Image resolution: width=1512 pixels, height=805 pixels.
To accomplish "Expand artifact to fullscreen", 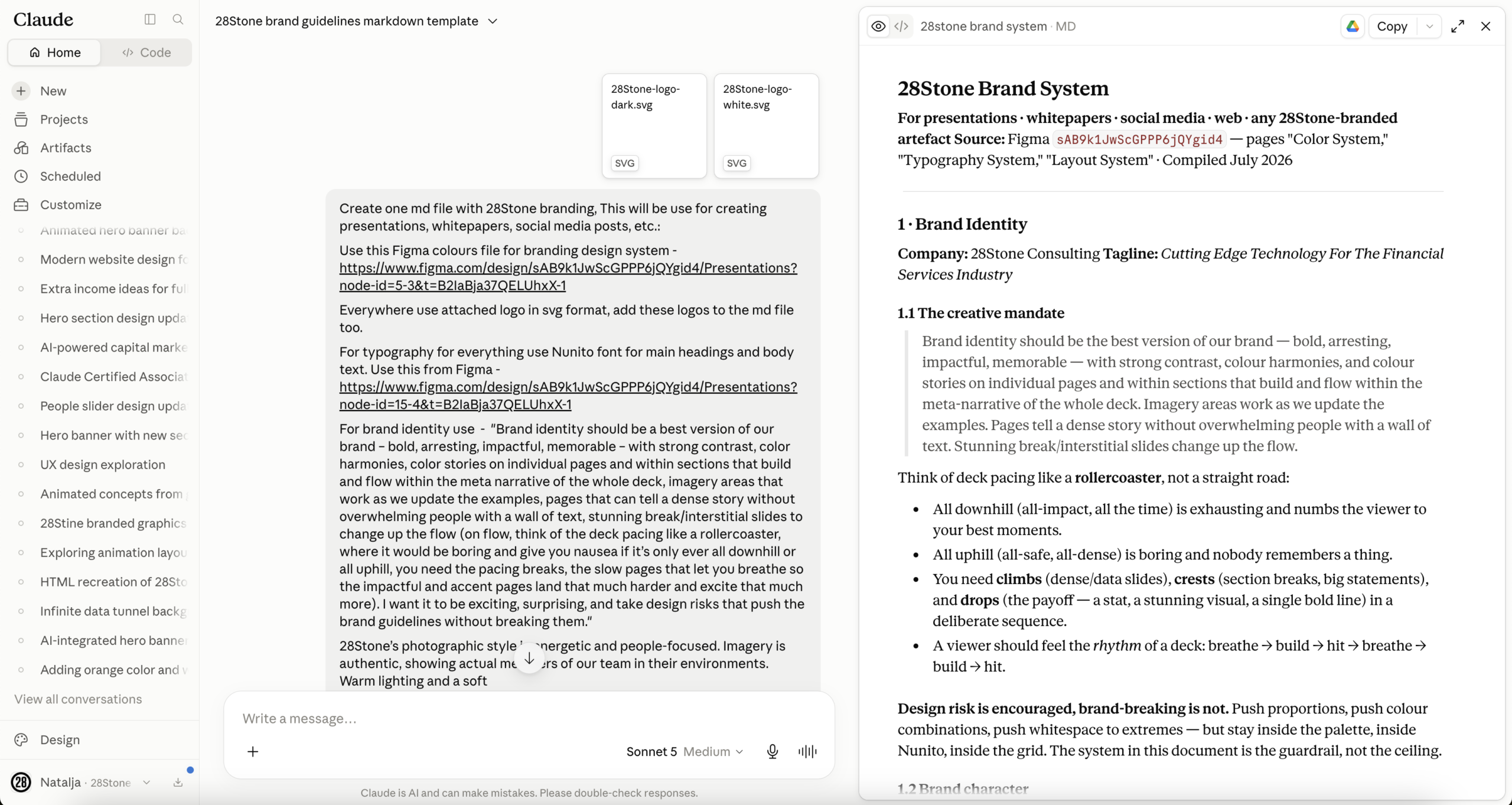I will pos(1458,27).
